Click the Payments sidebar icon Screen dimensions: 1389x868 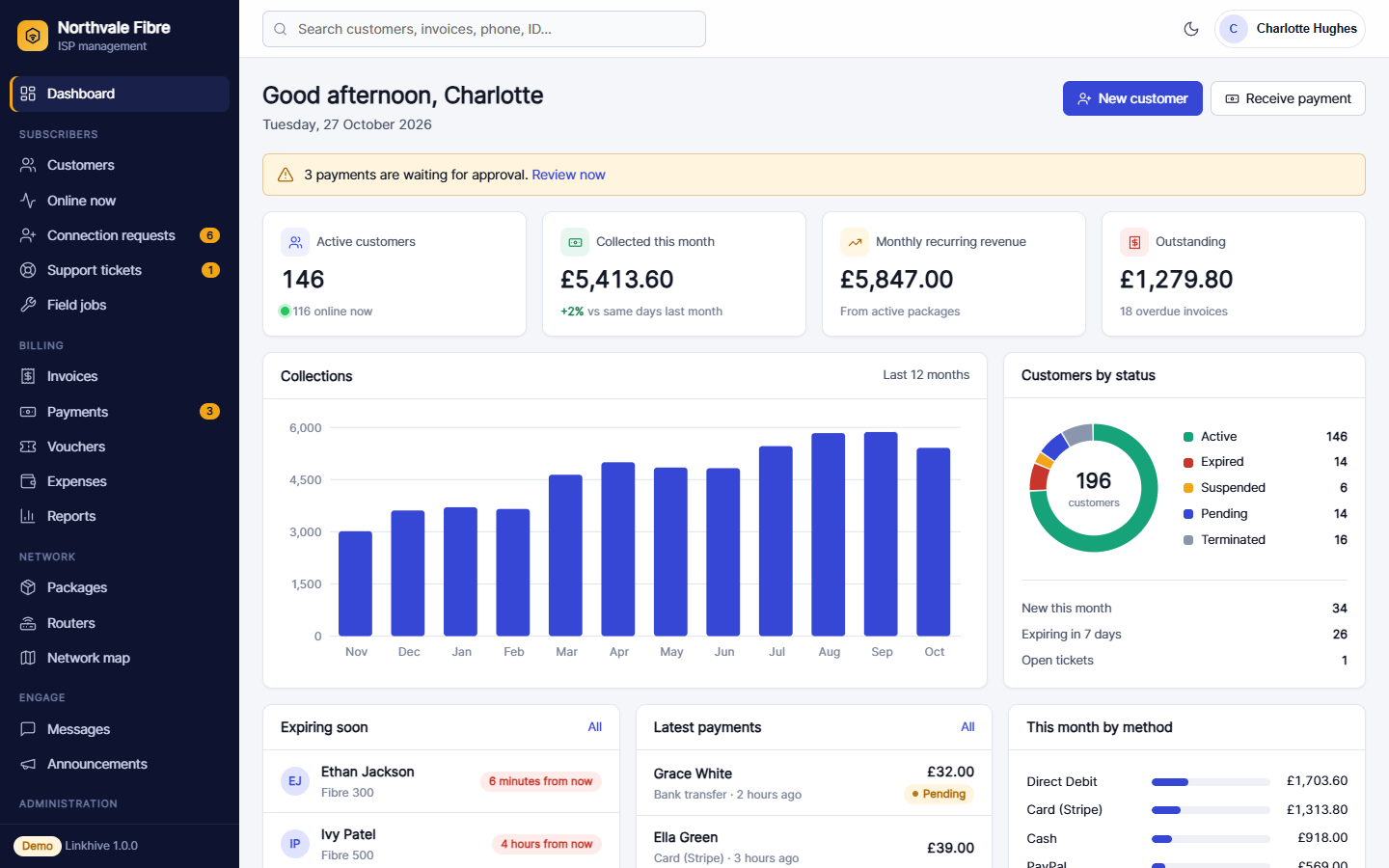(x=28, y=412)
